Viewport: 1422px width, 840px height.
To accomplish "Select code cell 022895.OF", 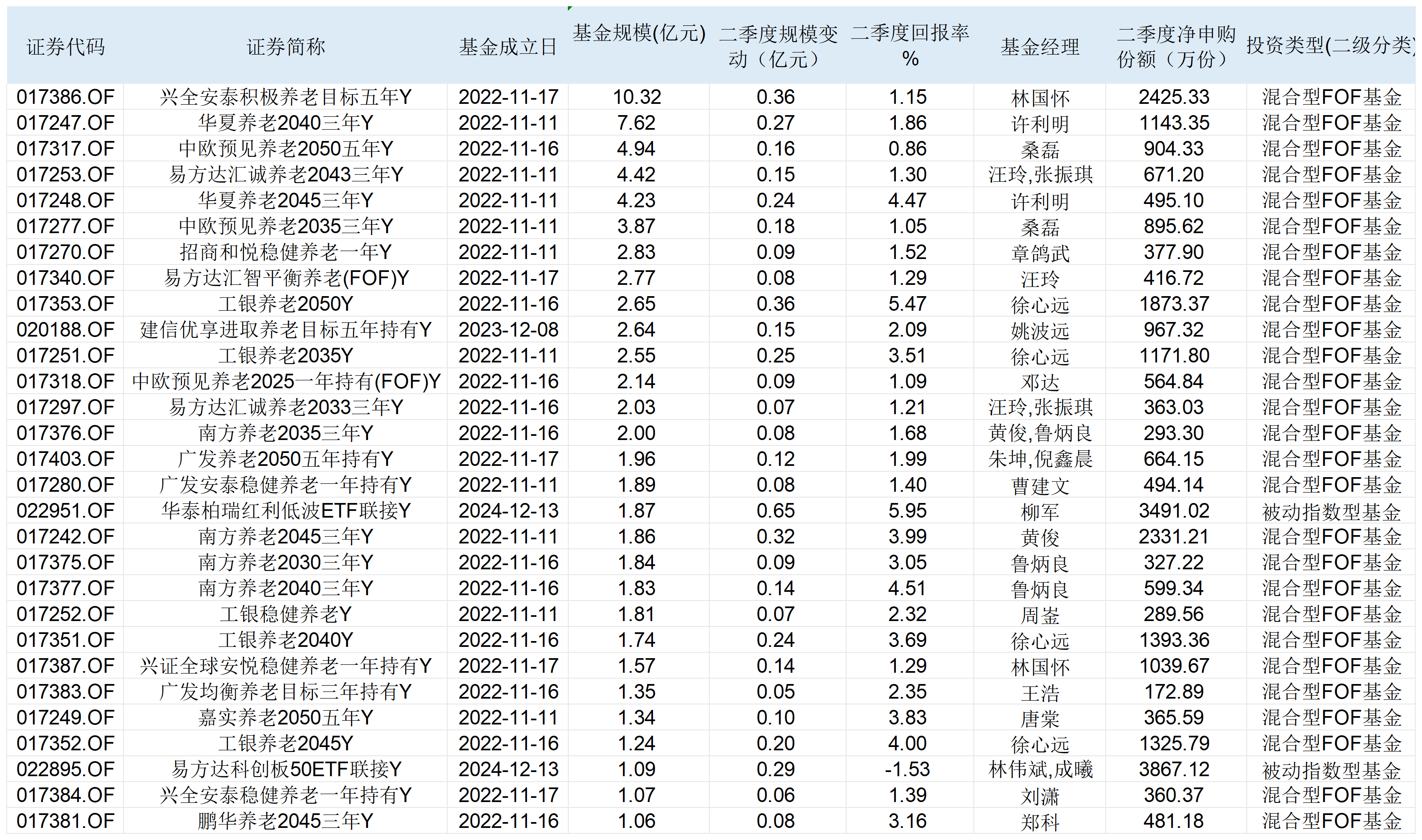I will tap(66, 769).
